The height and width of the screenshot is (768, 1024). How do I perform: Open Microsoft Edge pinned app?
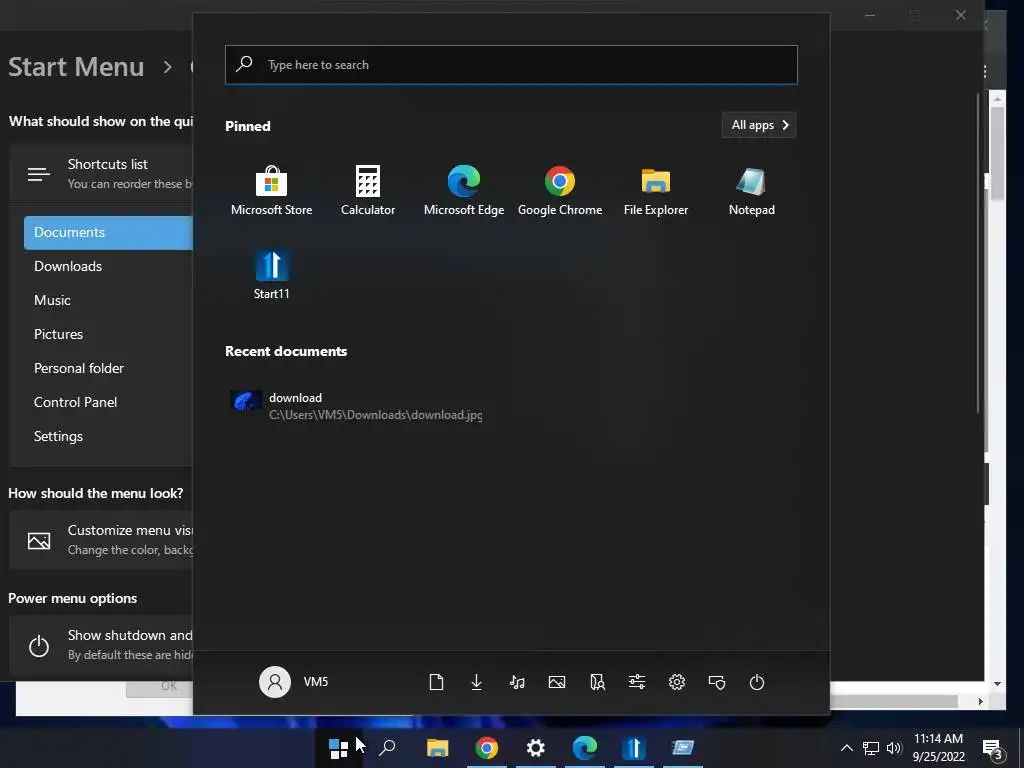(x=464, y=190)
